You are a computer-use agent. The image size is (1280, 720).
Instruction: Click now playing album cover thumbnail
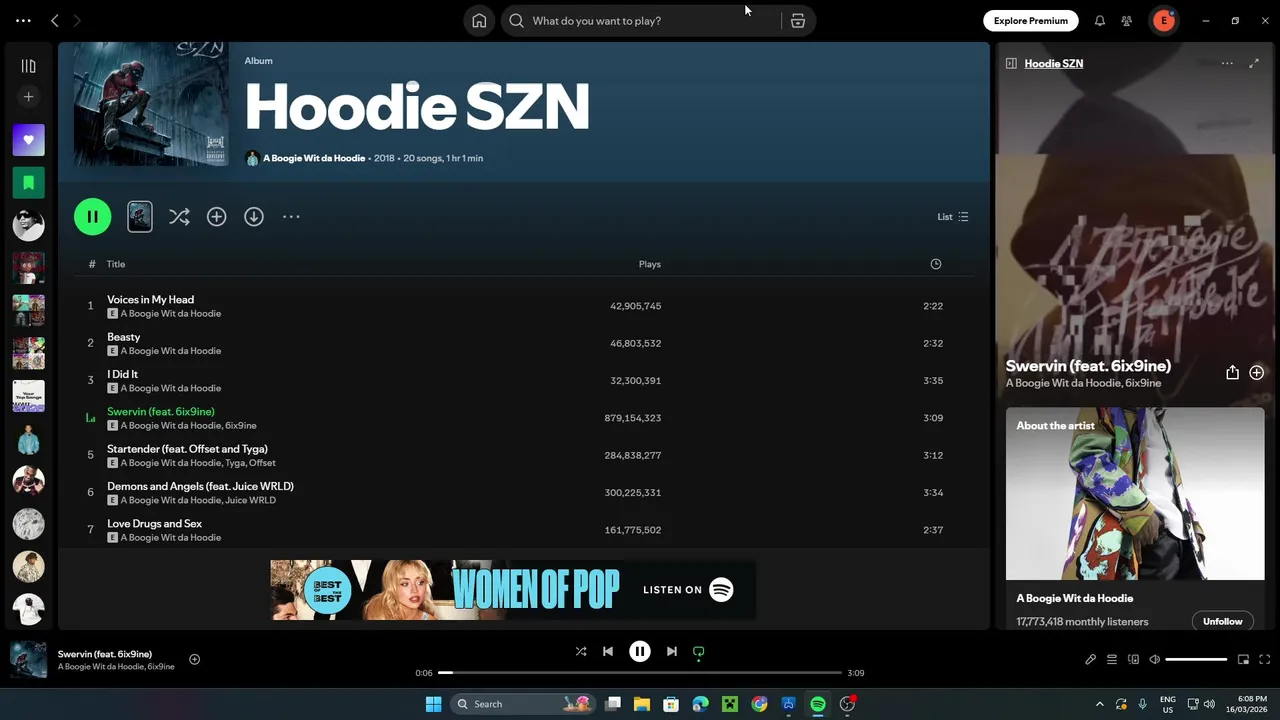(x=28, y=659)
